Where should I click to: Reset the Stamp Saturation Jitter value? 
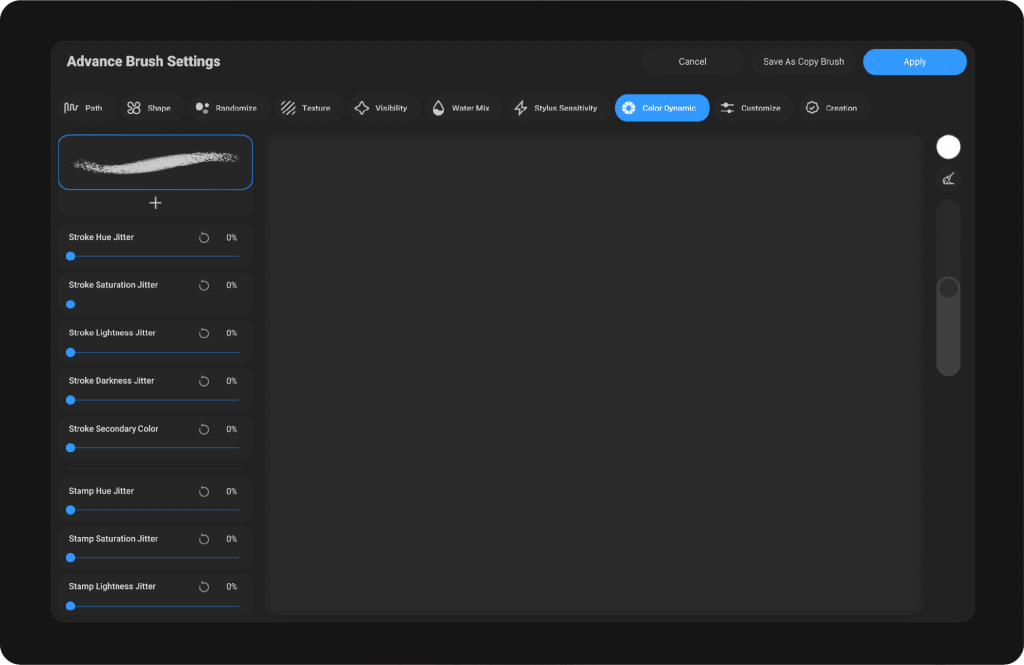[x=204, y=540]
